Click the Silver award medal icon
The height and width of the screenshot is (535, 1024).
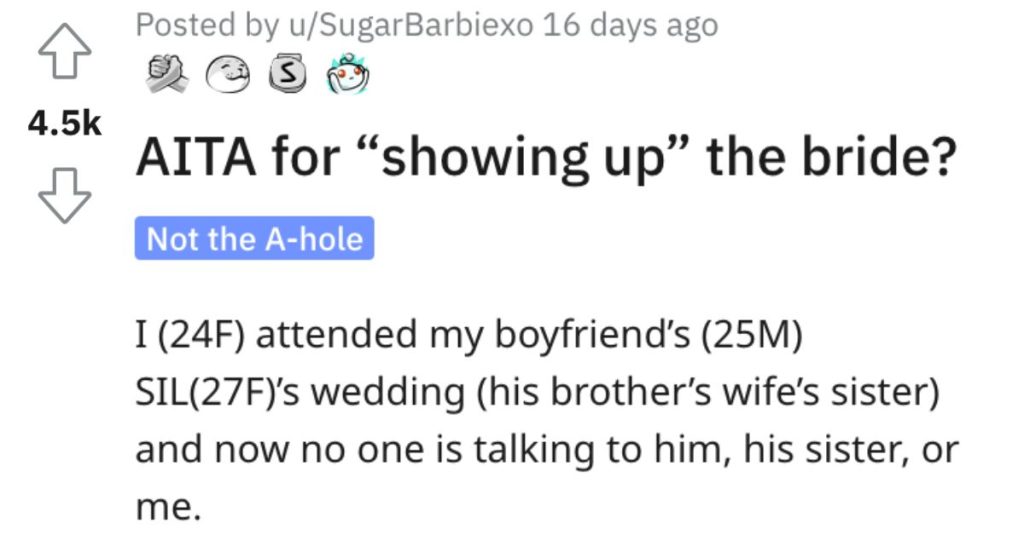click(x=288, y=74)
